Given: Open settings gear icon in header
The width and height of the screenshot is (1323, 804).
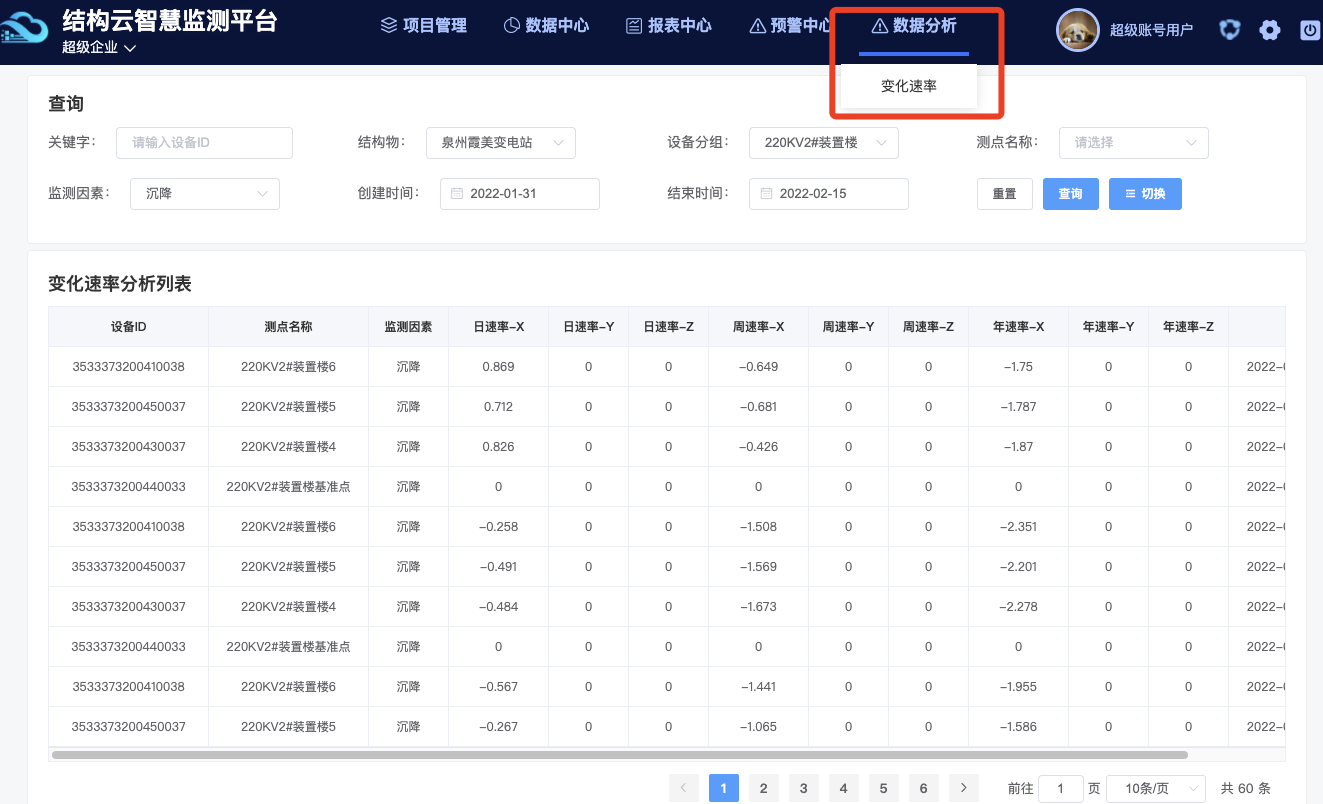Looking at the screenshot, I should coord(1270,30).
